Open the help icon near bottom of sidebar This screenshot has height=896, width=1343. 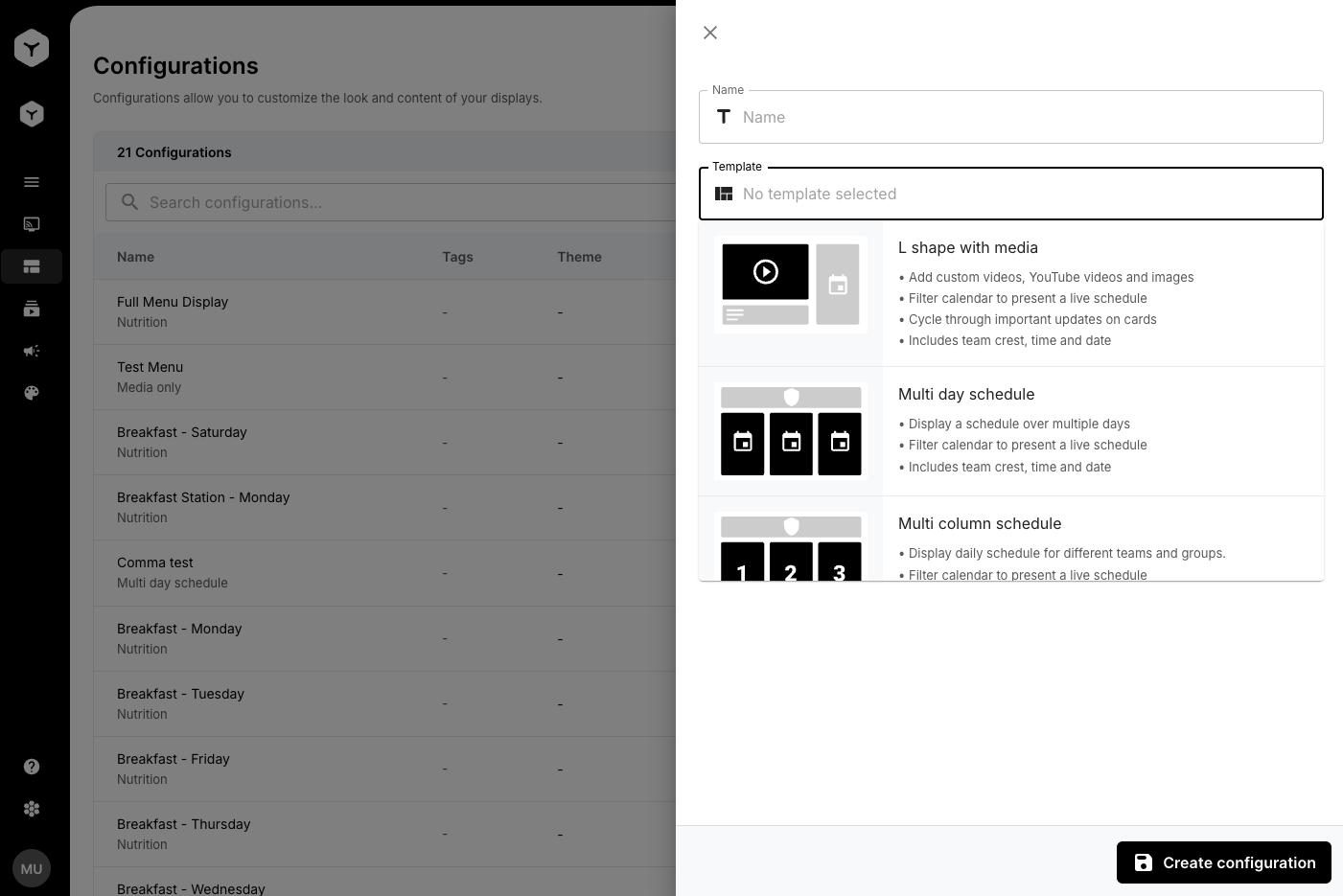coord(32,767)
